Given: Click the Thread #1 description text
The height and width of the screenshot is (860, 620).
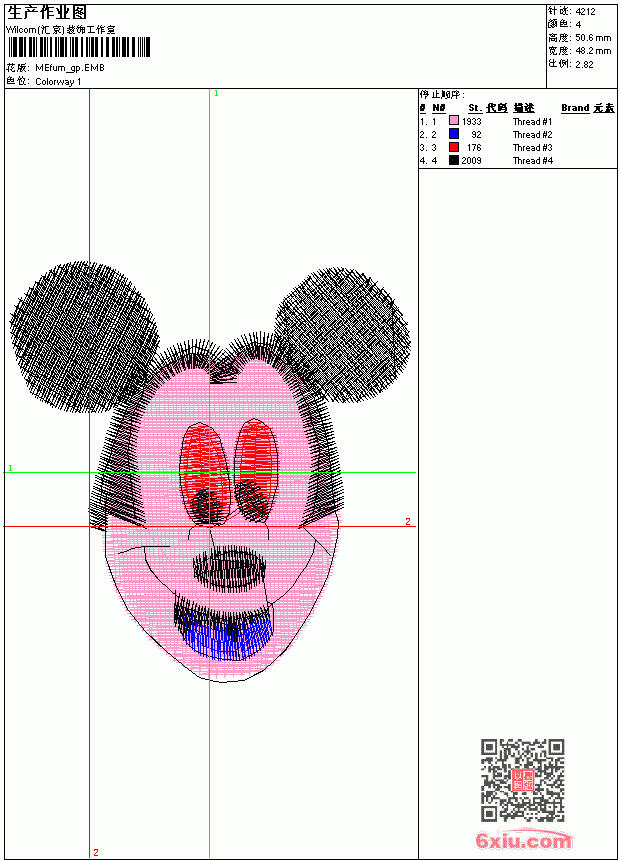Looking at the screenshot, I should [x=532, y=121].
